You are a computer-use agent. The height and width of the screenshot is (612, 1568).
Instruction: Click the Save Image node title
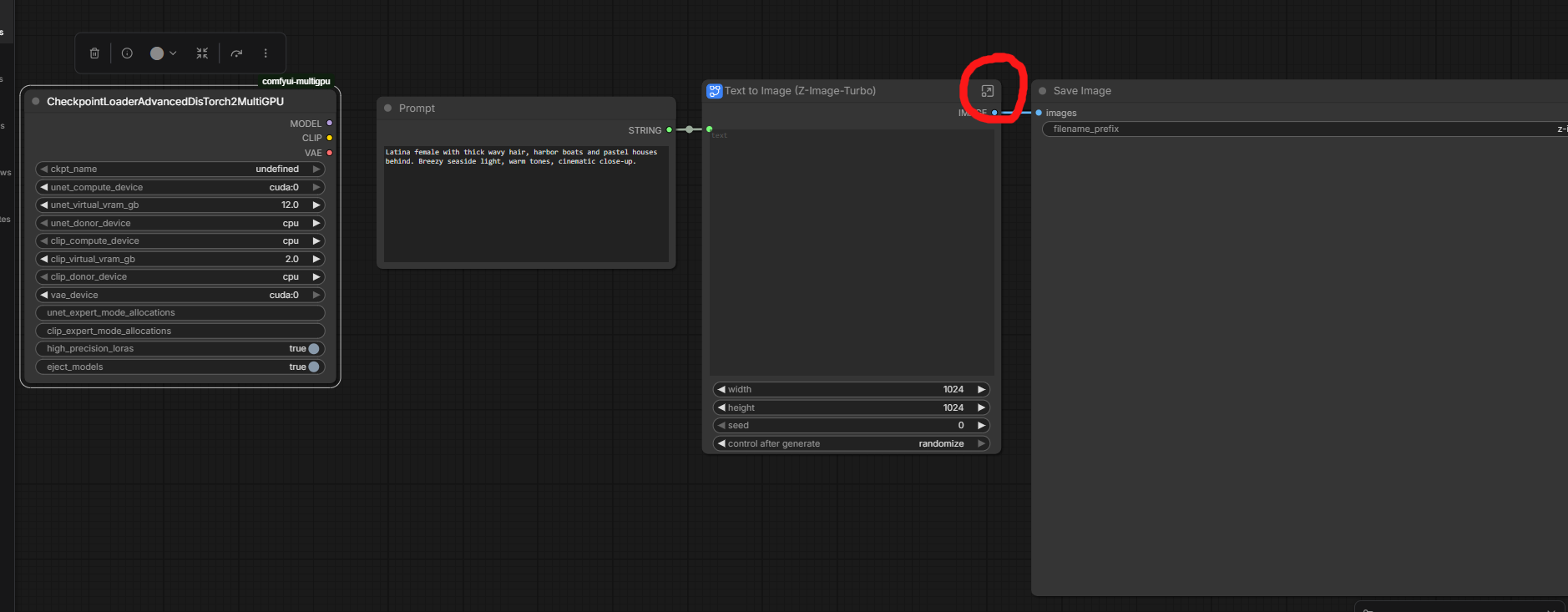tap(1082, 91)
